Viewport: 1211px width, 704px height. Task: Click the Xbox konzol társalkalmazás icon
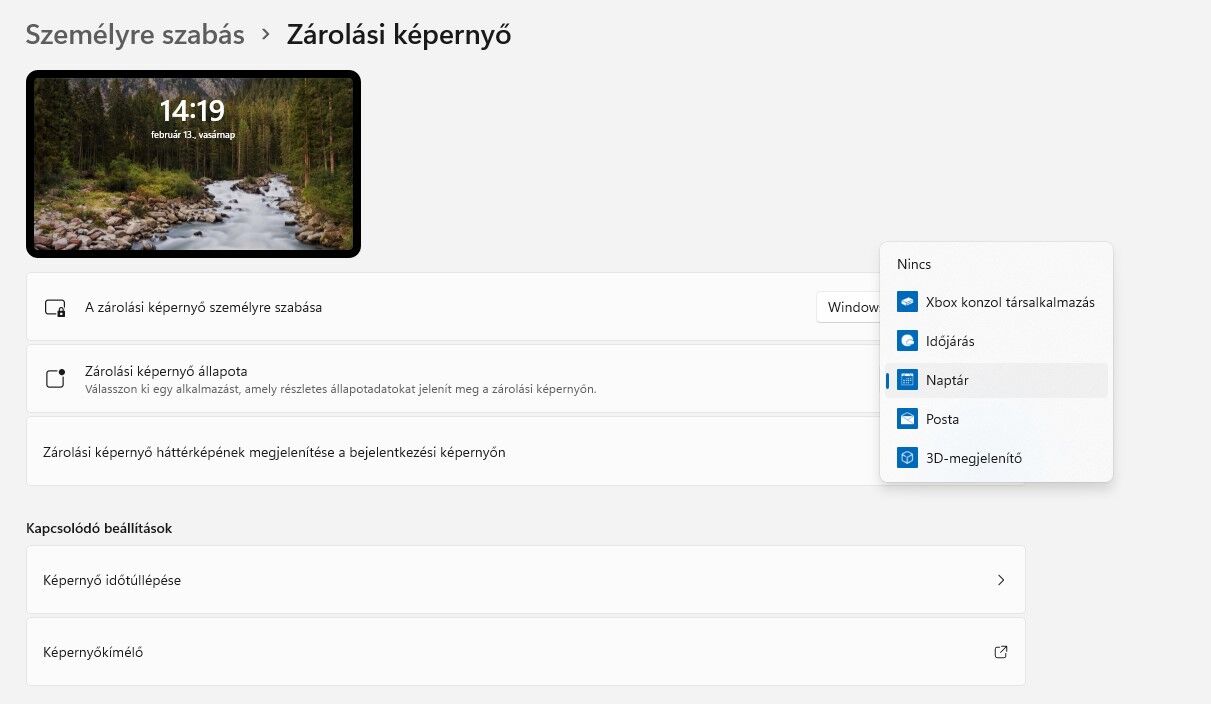coord(907,302)
